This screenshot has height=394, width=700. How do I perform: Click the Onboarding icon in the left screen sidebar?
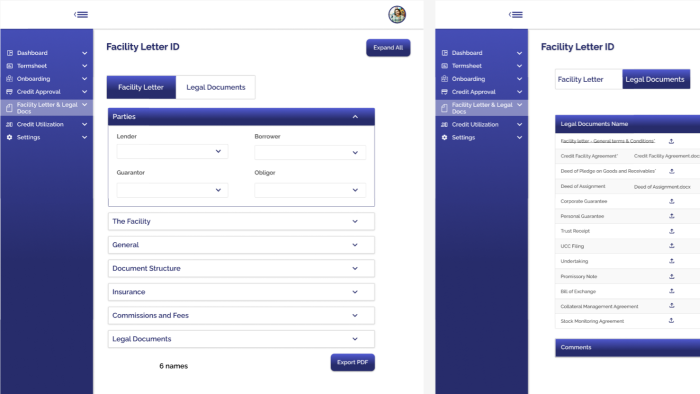tap(10, 79)
